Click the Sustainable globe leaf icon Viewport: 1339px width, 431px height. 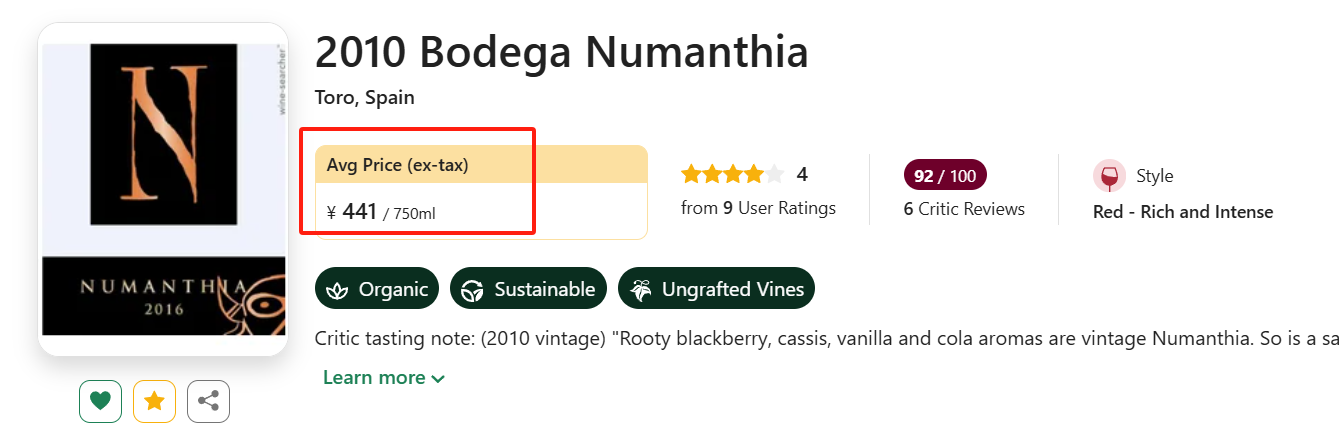pos(473,290)
